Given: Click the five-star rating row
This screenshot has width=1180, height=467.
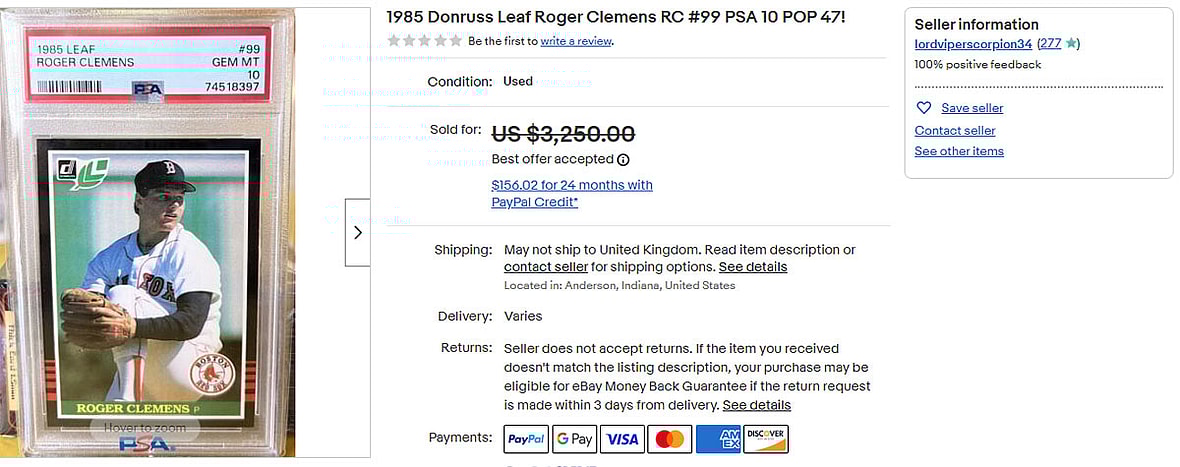Looking at the screenshot, I should point(425,41).
